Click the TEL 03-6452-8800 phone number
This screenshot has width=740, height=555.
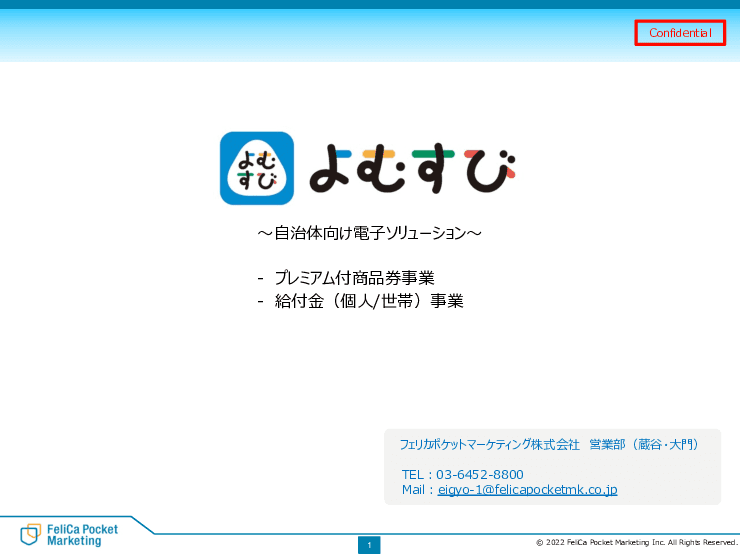tap(479, 474)
